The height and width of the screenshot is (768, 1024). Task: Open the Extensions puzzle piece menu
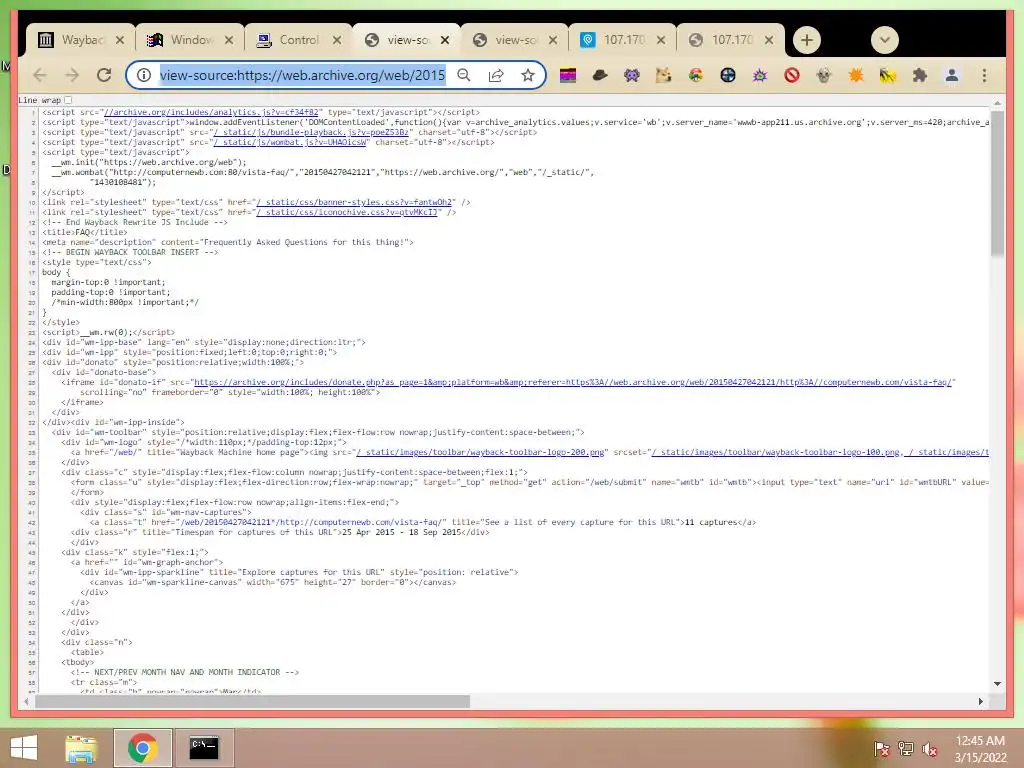(920, 76)
